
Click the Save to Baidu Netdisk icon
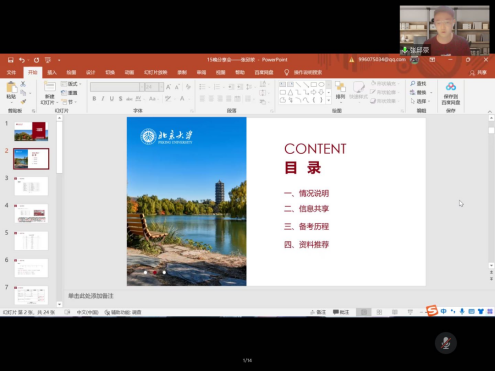(x=451, y=87)
